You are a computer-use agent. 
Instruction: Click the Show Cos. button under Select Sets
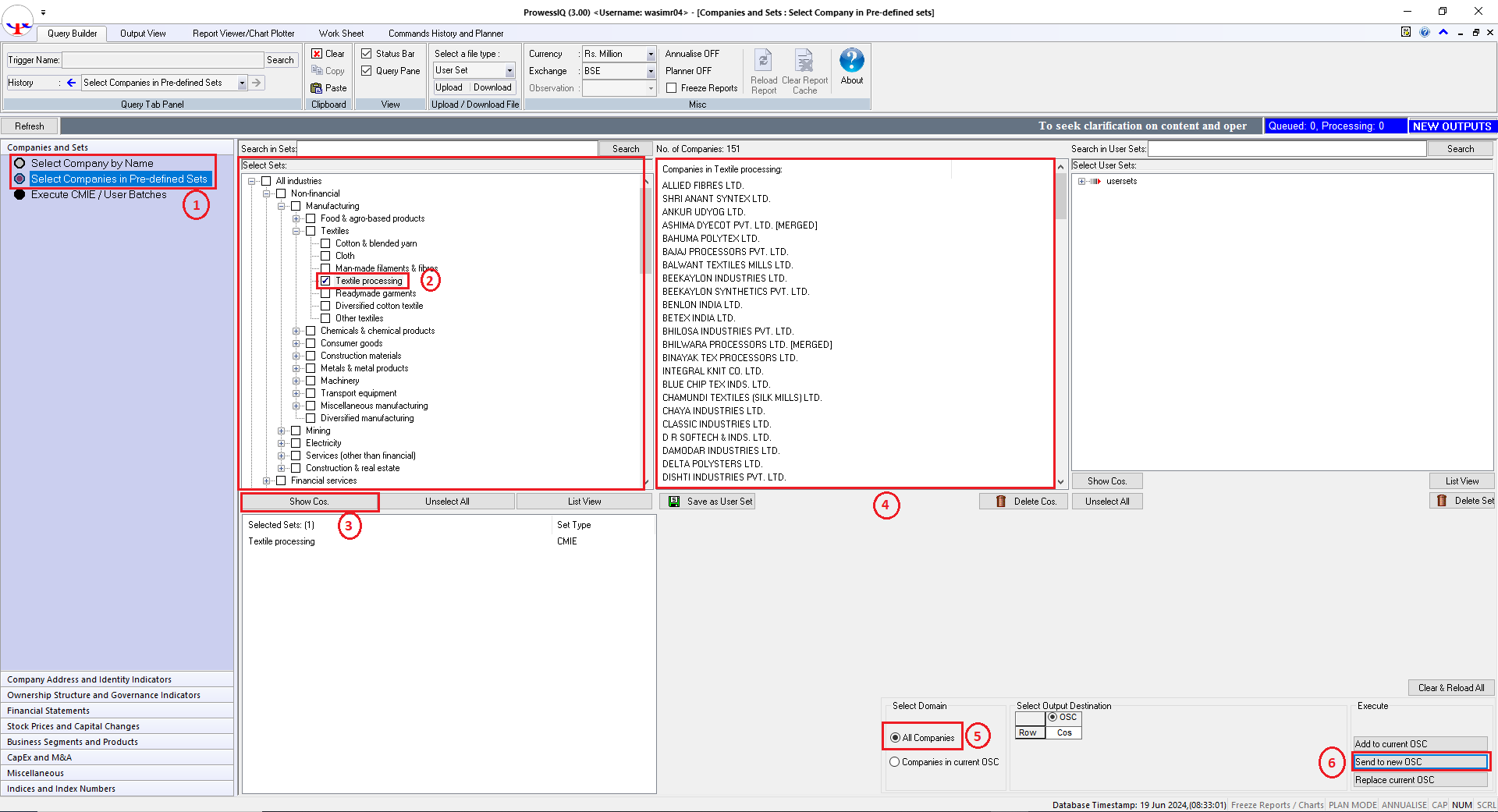coord(310,502)
